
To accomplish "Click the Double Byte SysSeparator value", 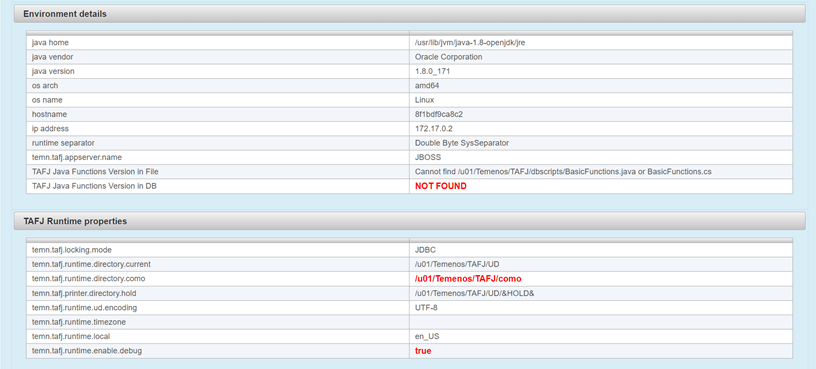I will coord(462,143).
